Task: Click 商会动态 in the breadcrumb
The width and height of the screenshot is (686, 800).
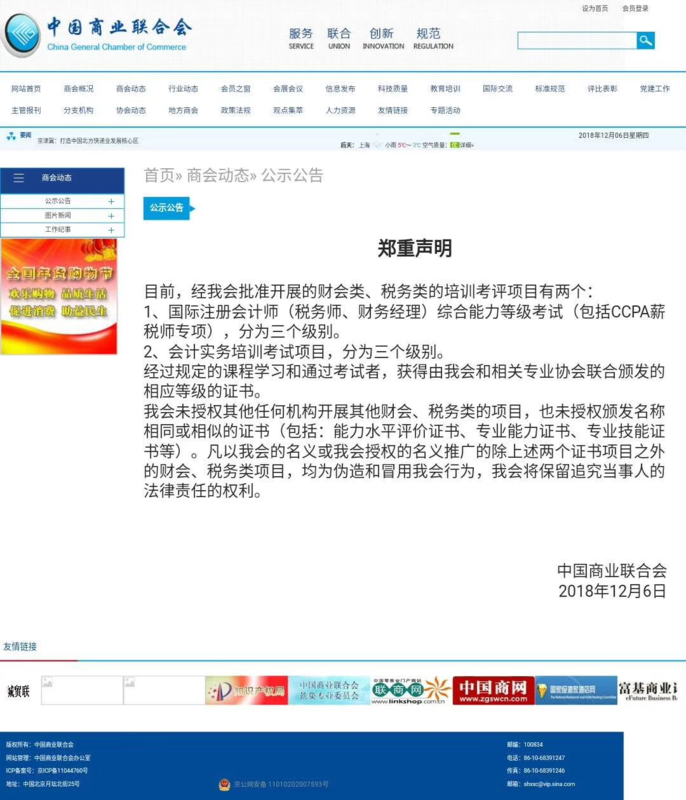Action: (x=218, y=175)
